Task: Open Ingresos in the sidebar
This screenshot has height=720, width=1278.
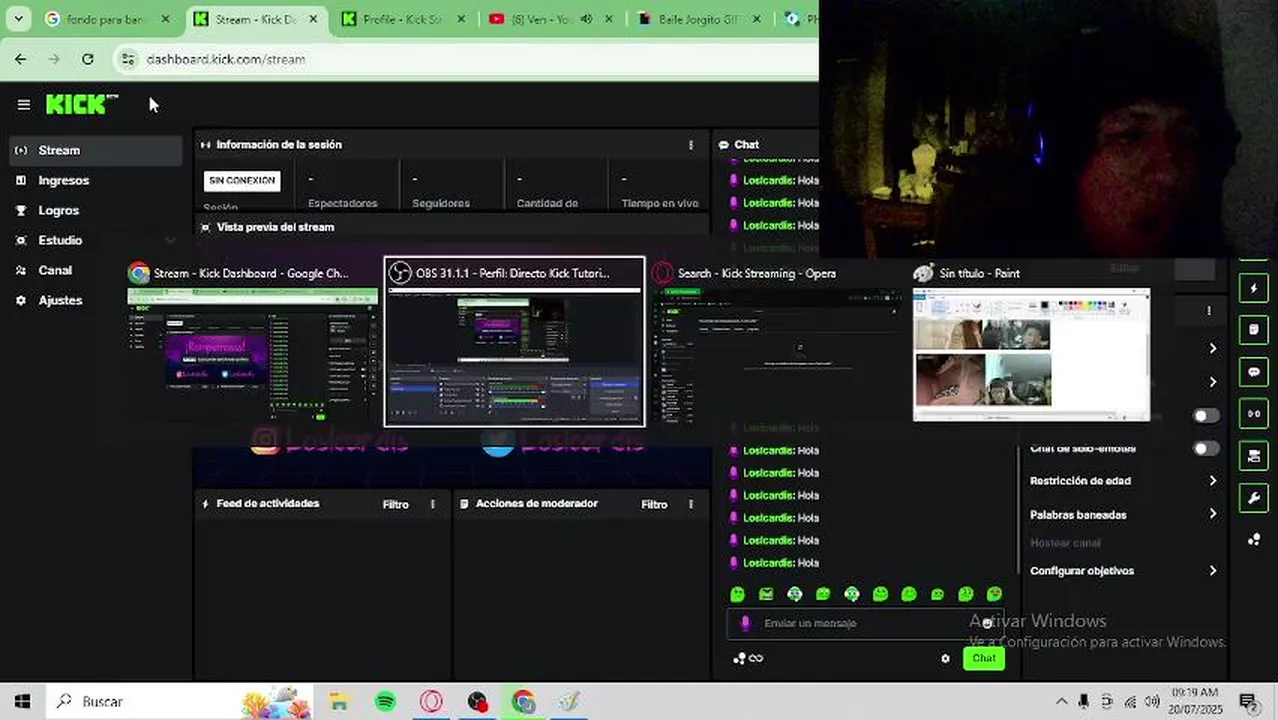Action: click(x=96, y=180)
